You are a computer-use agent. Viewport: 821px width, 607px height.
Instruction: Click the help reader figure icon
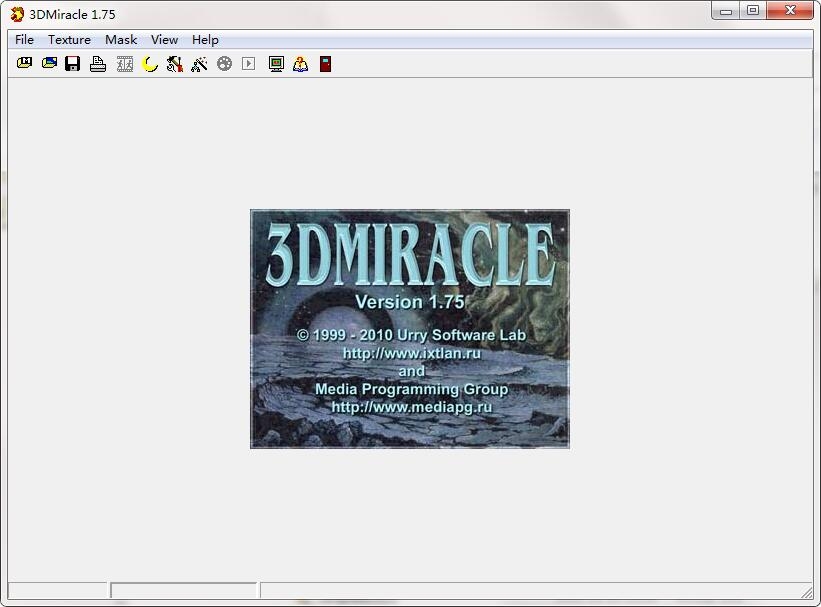pyautogui.click(x=300, y=64)
